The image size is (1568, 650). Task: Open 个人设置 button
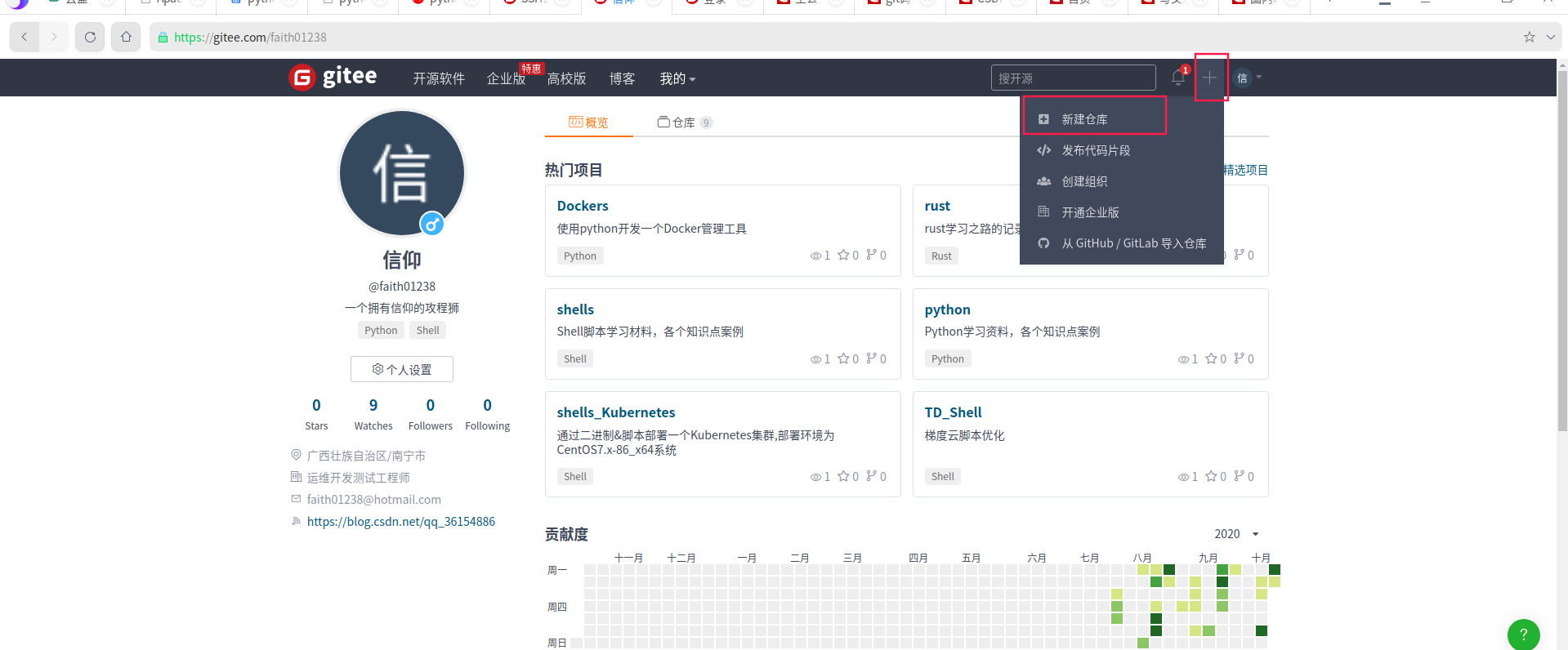click(x=401, y=369)
